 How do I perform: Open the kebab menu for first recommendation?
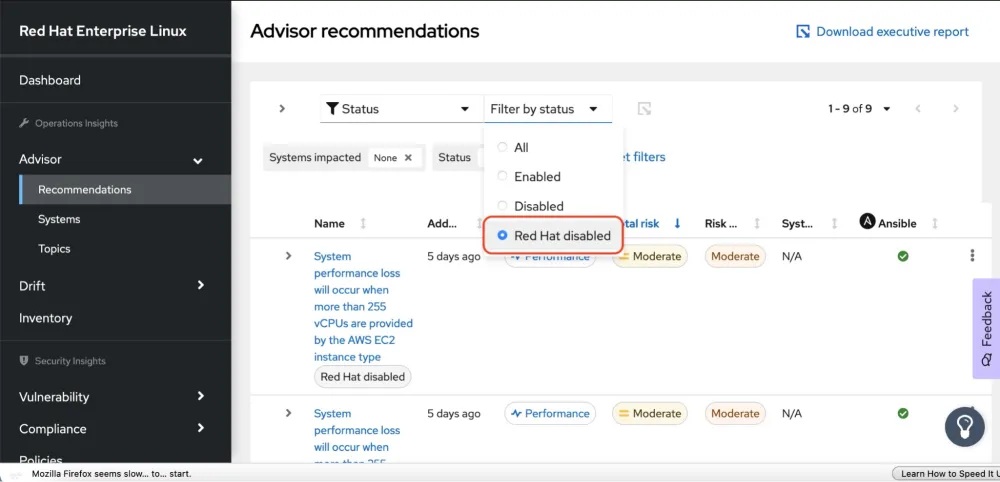[x=972, y=256]
